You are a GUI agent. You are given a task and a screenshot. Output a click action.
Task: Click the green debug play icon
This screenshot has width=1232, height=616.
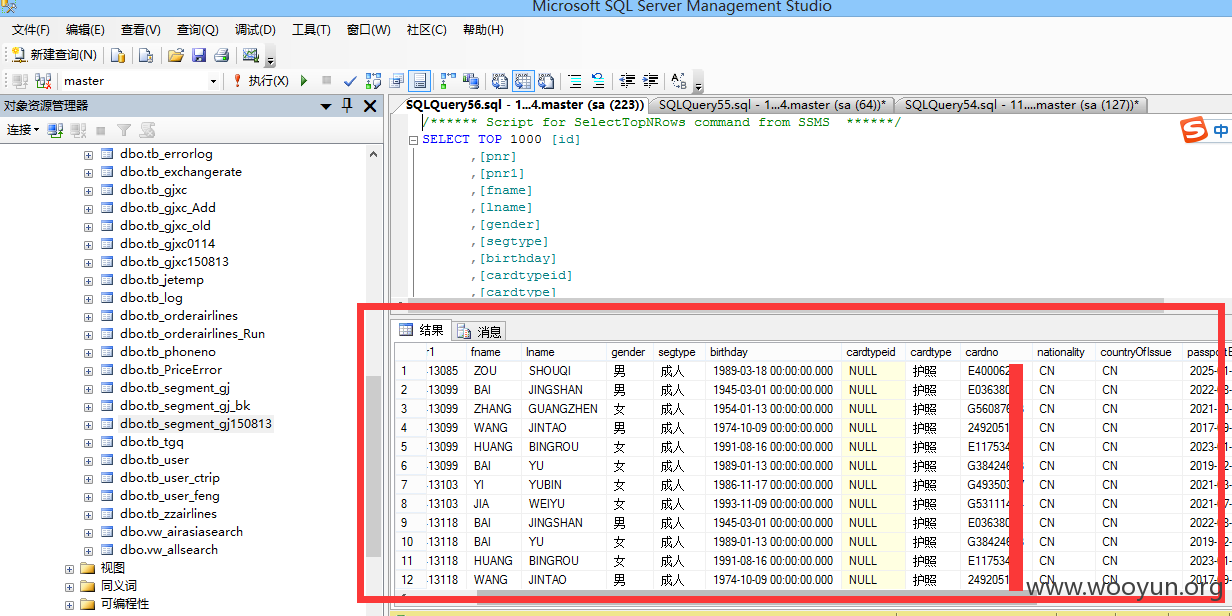click(304, 81)
